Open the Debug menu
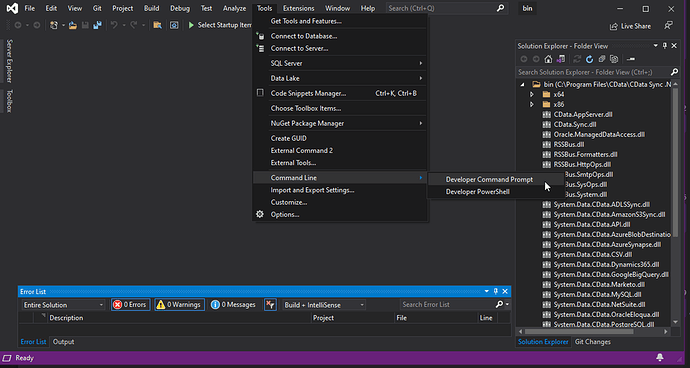The height and width of the screenshot is (368, 690). (180, 8)
